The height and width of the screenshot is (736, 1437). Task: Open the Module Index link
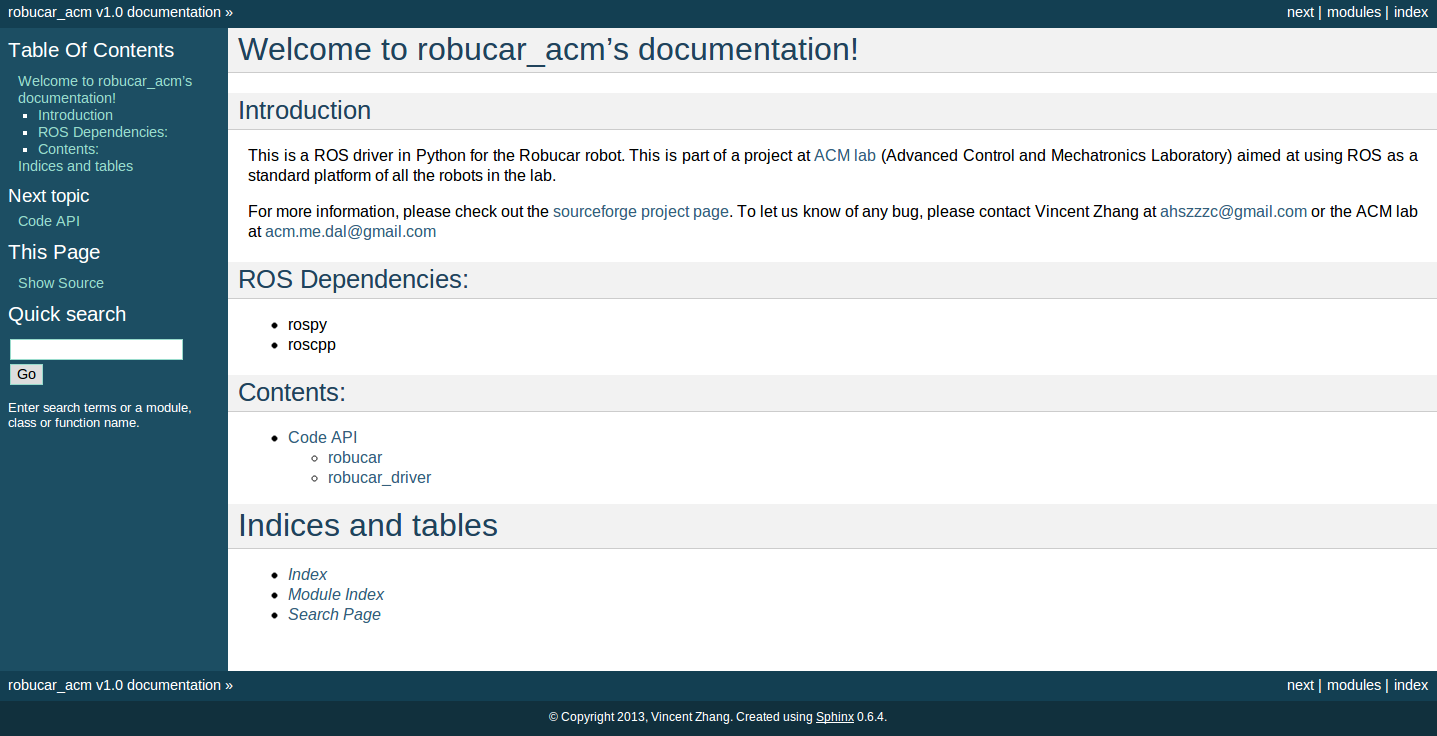tap(335, 594)
